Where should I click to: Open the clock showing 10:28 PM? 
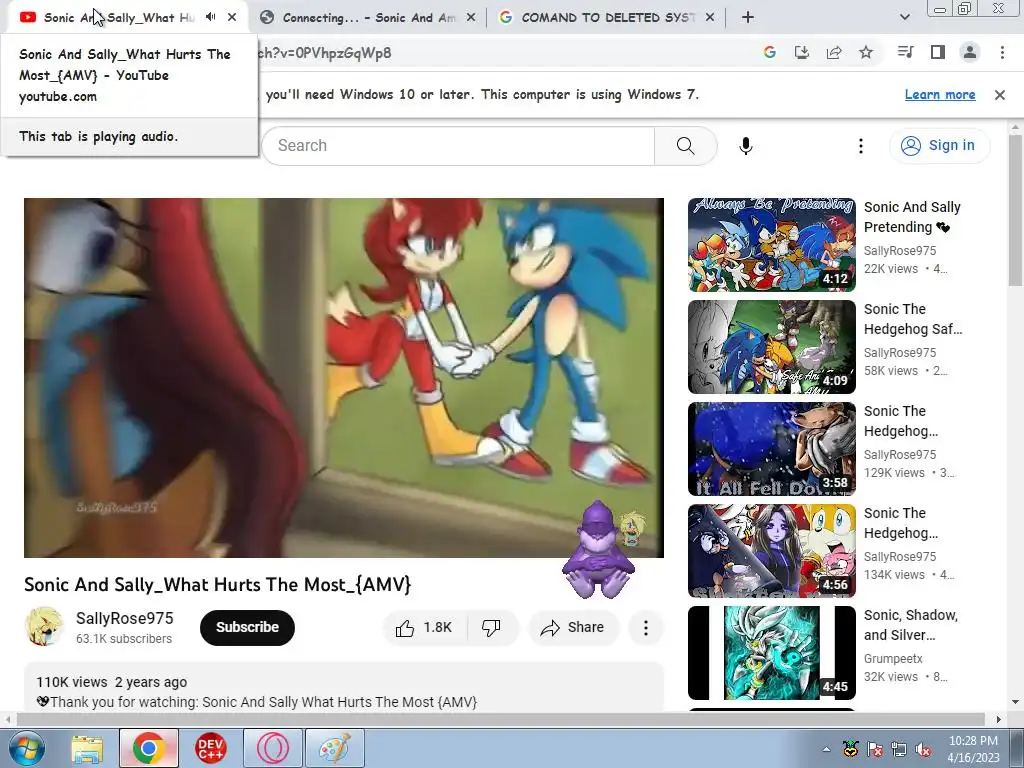click(973, 749)
